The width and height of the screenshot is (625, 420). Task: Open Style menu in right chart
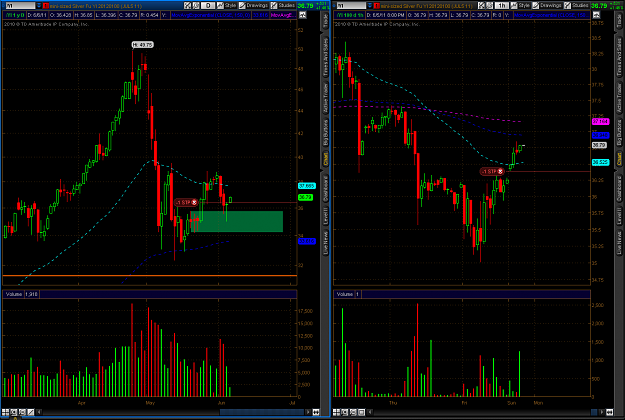point(520,6)
